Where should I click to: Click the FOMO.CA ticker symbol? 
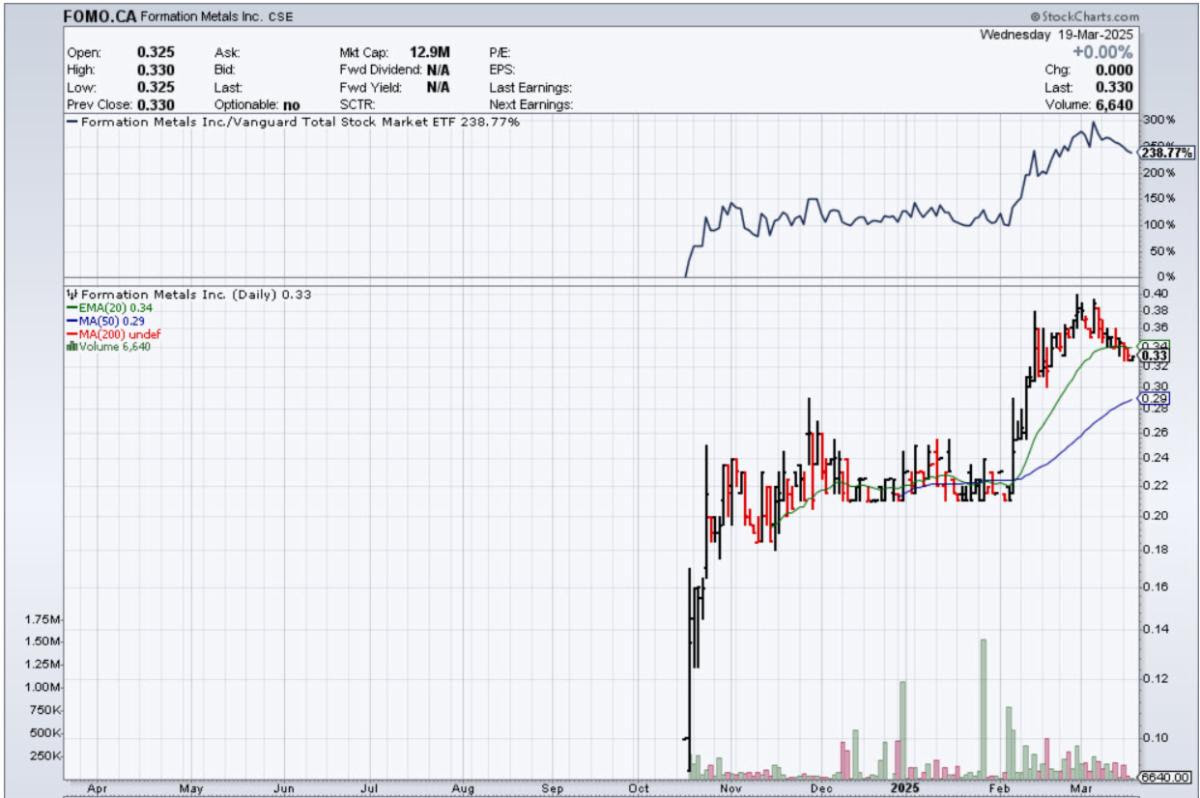(99, 17)
